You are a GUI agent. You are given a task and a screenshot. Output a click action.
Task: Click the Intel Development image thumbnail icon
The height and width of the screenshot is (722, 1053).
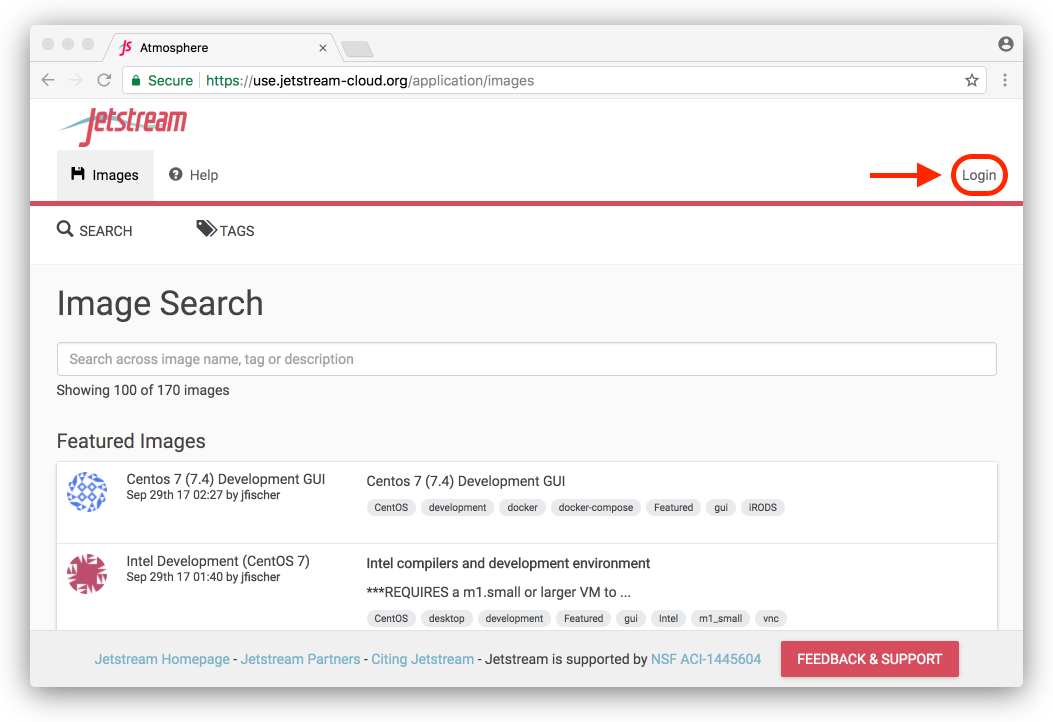point(87,574)
